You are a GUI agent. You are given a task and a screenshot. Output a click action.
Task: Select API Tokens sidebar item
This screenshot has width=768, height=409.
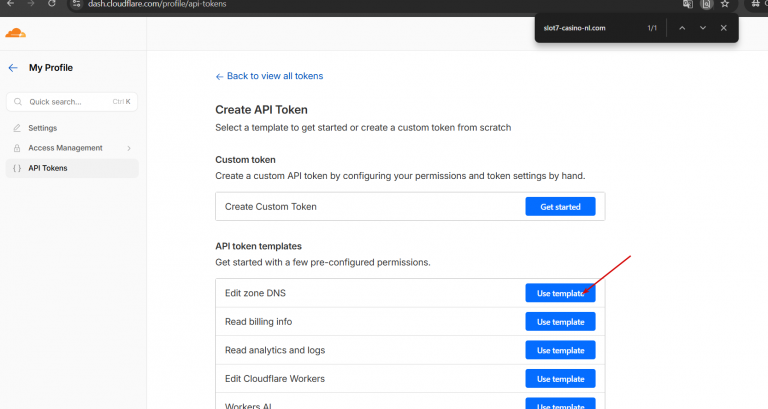pyautogui.click(x=72, y=168)
